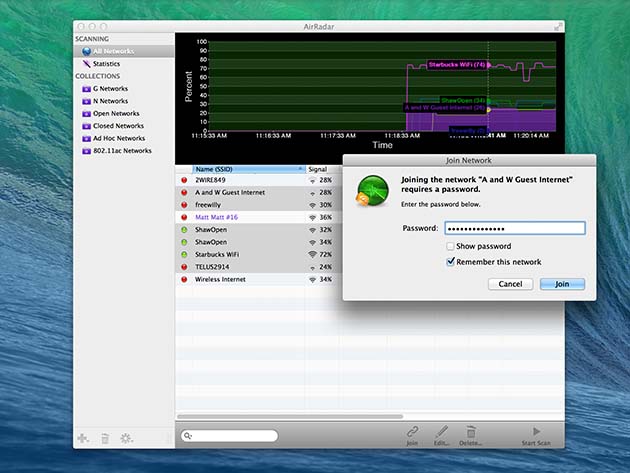Open the sidebar gear action menu
This screenshot has width=630, height=473.
[126, 438]
